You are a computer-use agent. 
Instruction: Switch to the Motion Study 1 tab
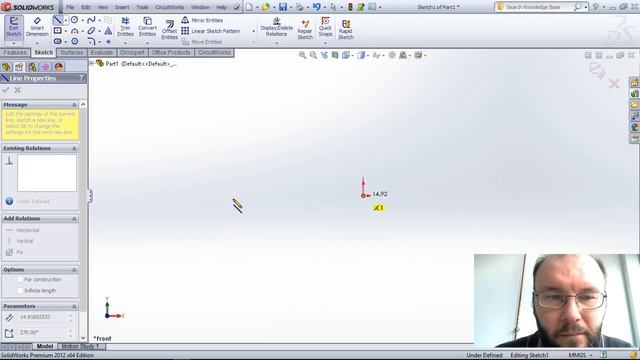point(80,346)
